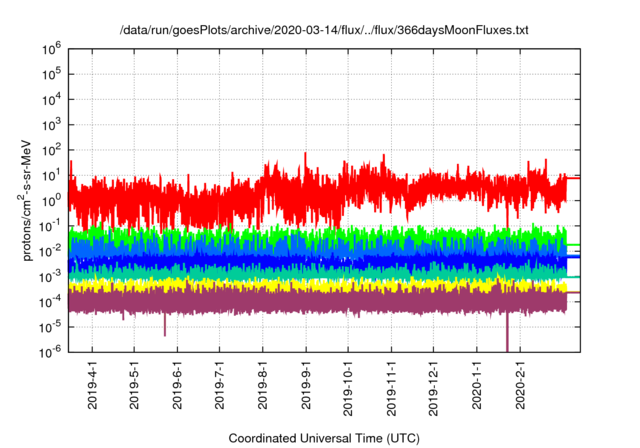
Task: Select the 2019-11-1 date tick label
Action: tap(391, 388)
